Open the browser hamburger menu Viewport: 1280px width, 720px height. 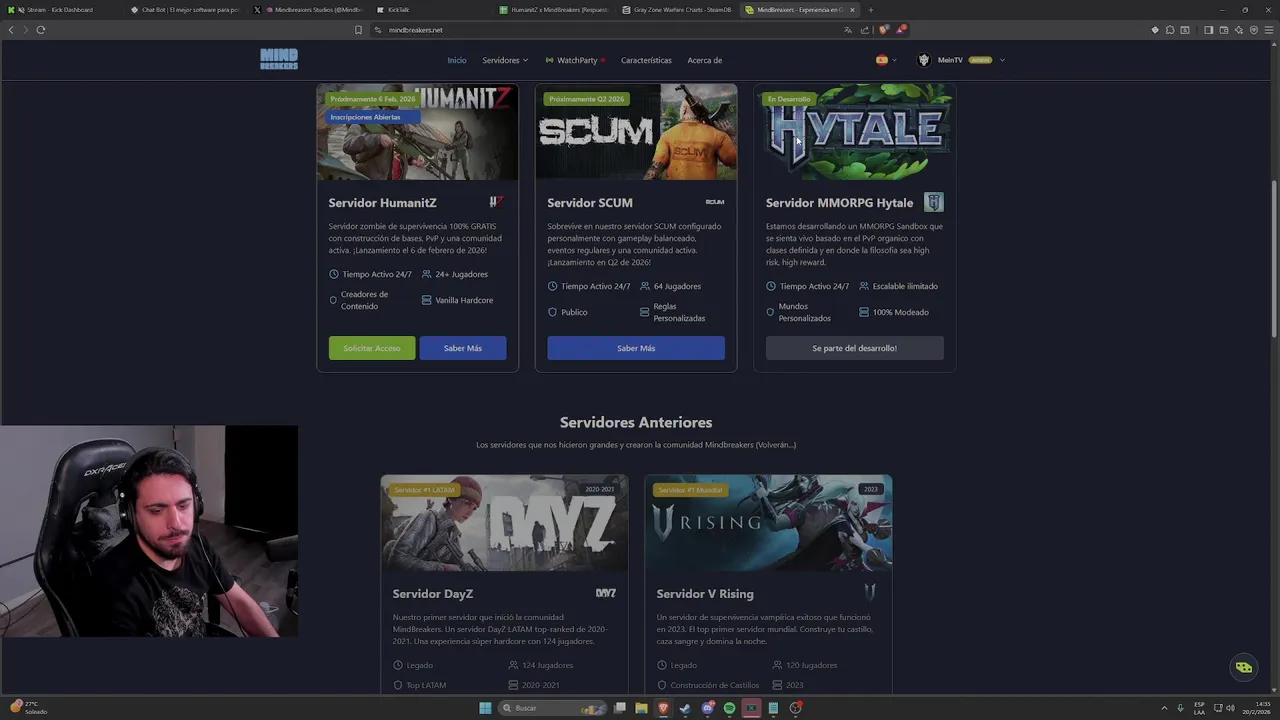click(x=1269, y=30)
